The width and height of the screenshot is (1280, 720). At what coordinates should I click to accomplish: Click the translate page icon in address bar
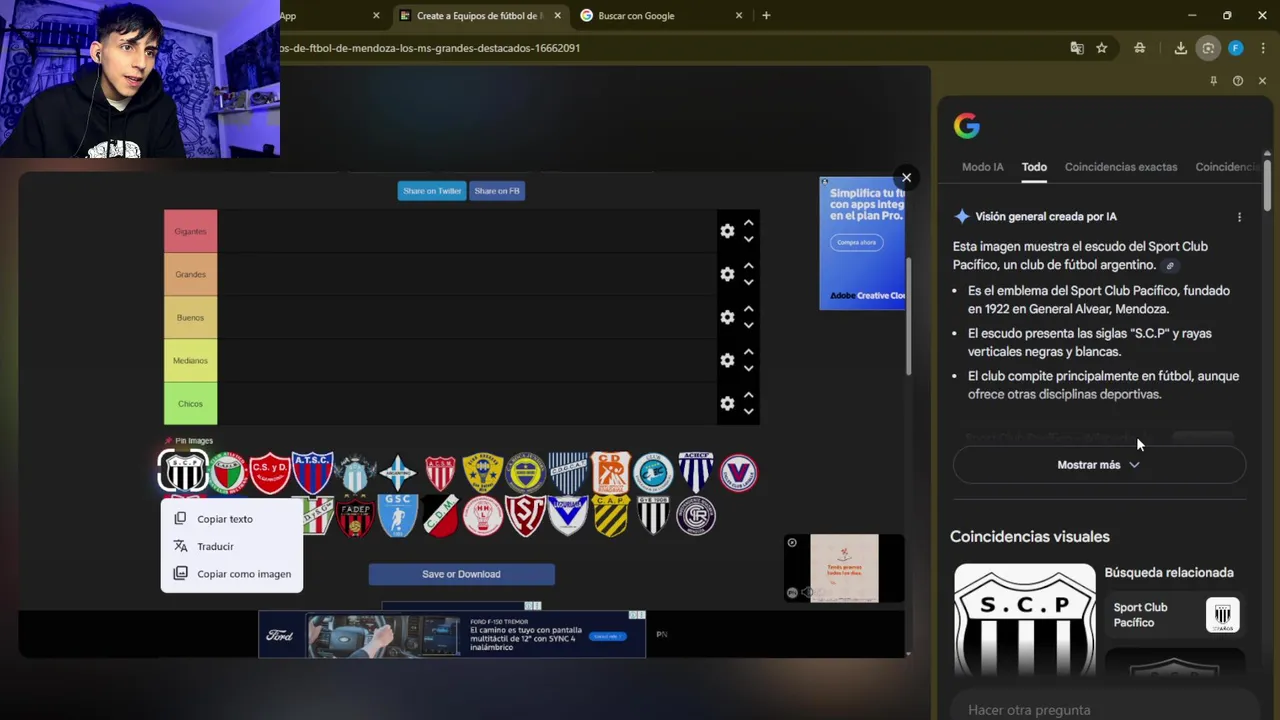(1077, 48)
